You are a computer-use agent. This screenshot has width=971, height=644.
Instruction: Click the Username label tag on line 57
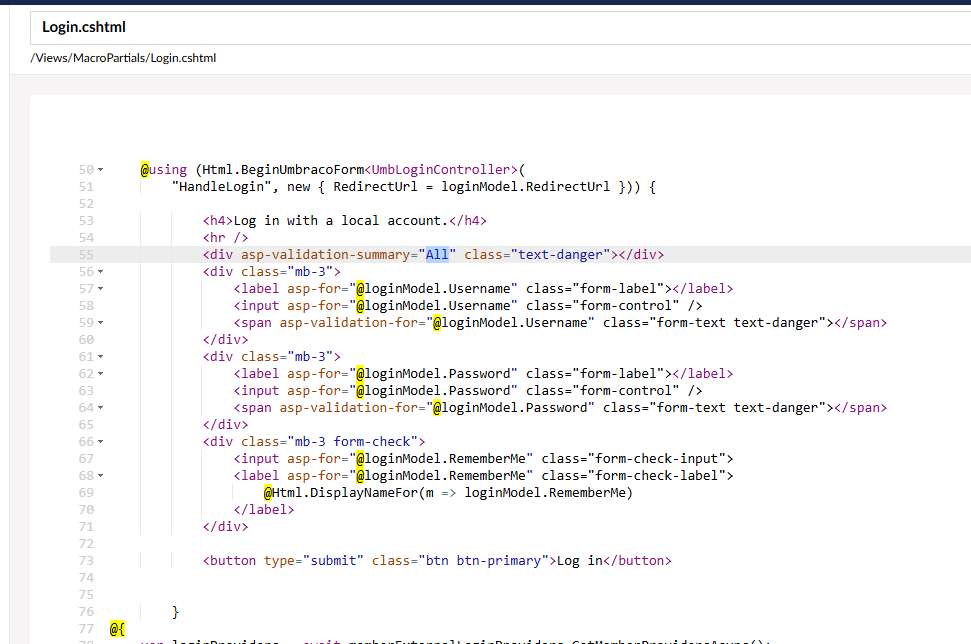click(x=483, y=289)
